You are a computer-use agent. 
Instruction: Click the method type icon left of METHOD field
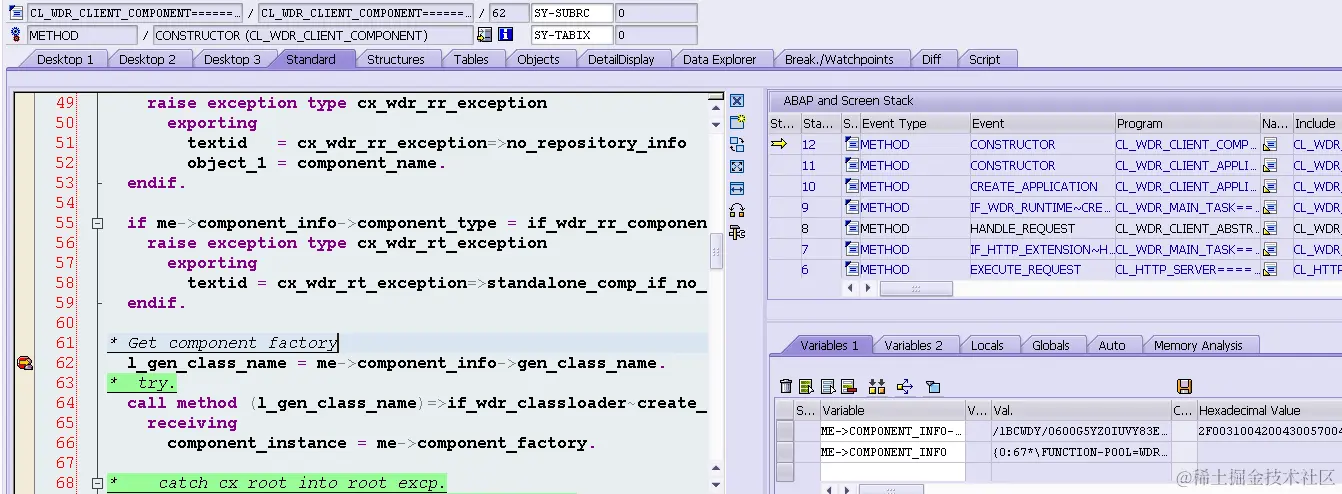point(15,35)
